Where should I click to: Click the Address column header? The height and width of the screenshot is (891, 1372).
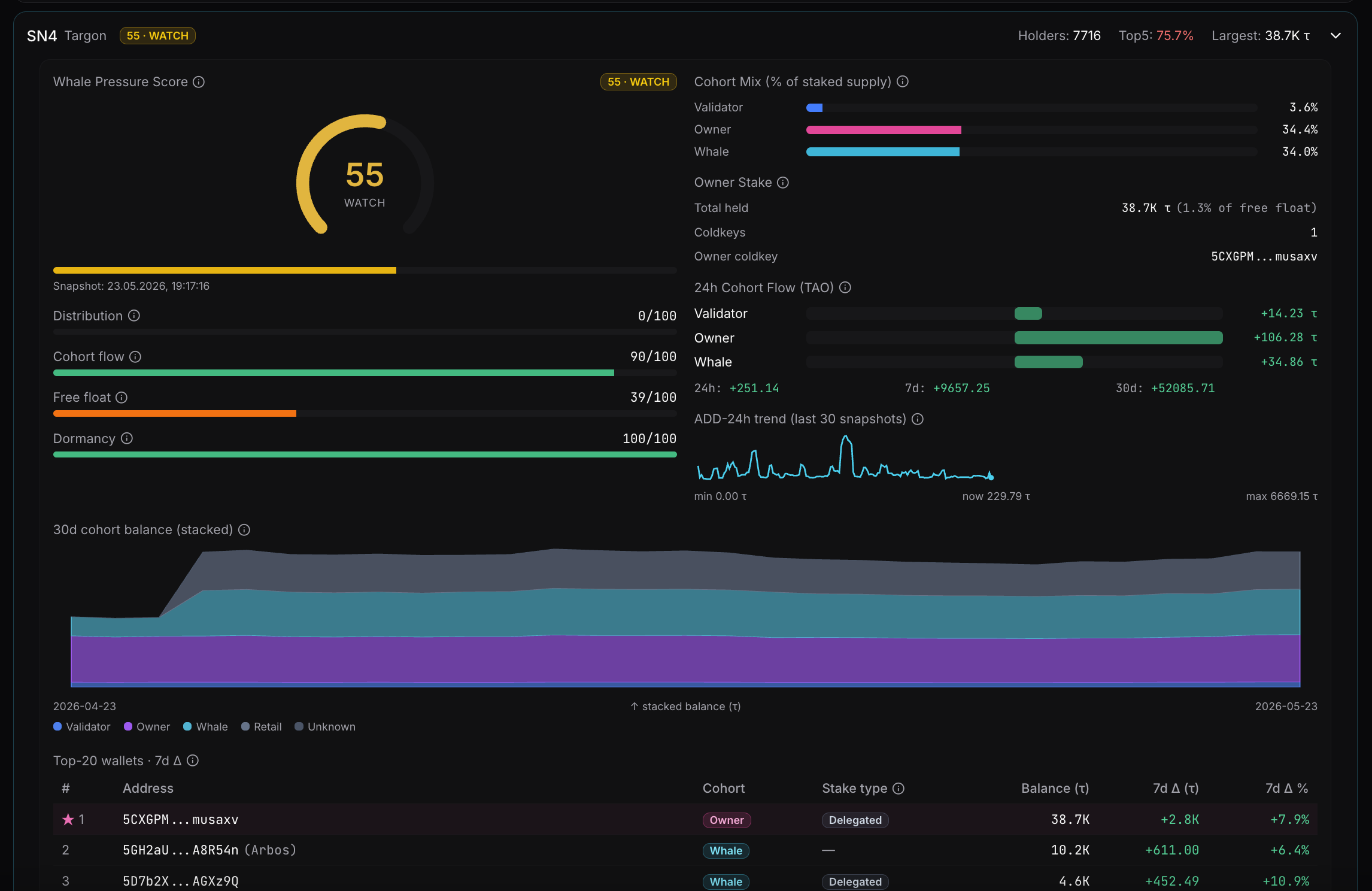tap(148, 789)
